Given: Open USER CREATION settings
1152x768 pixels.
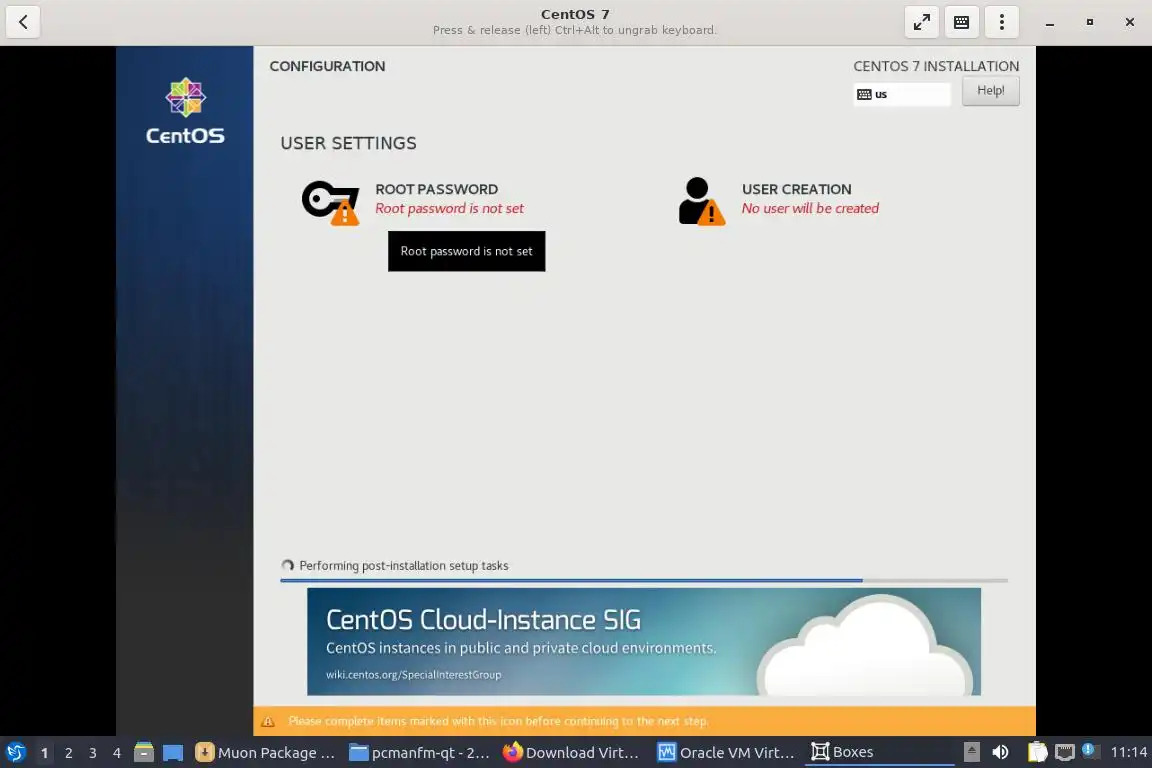Looking at the screenshot, I should [796, 190].
